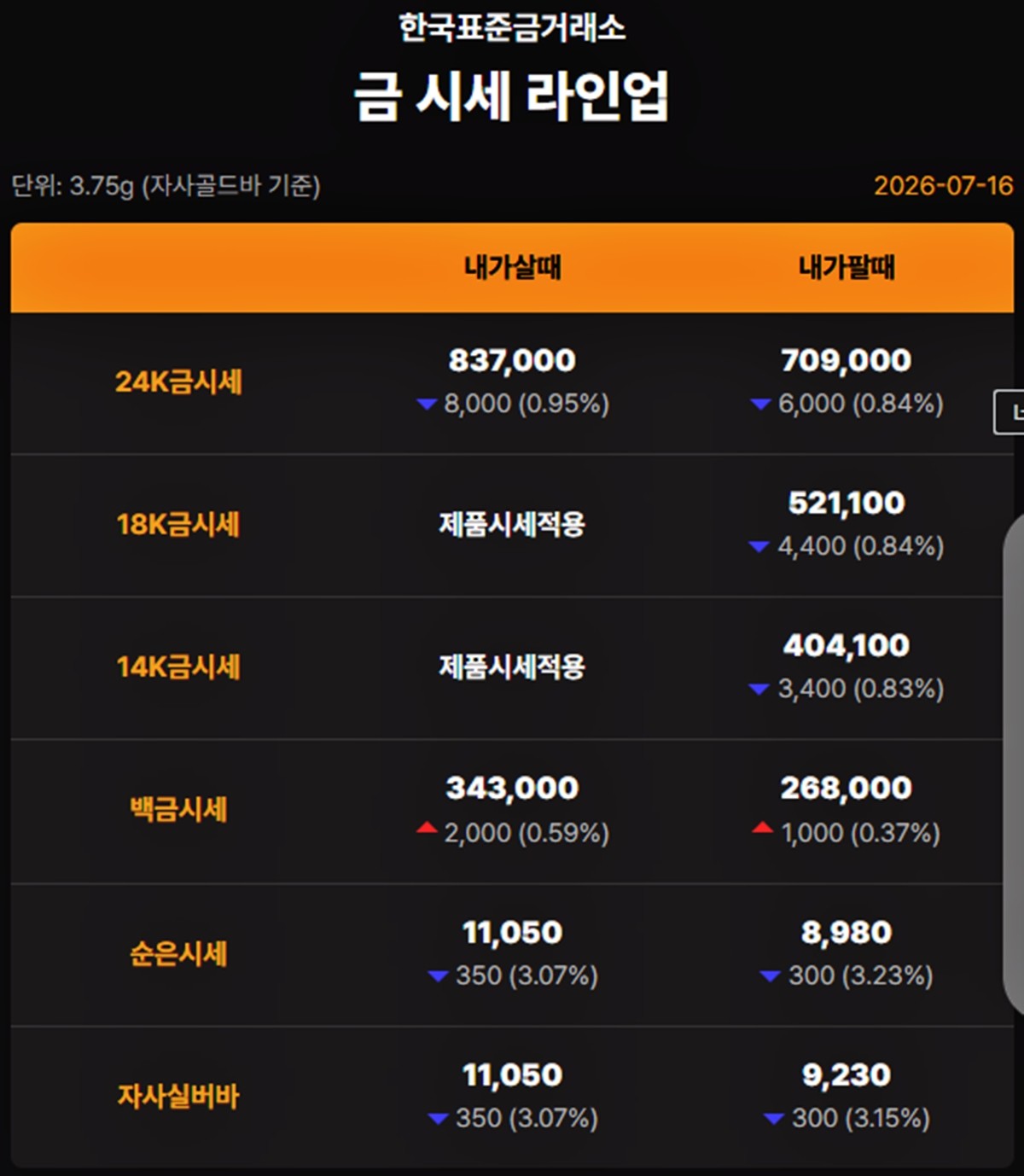Click the change value 2,000 (0.59%)
The image size is (1024, 1176).
[527, 833]
